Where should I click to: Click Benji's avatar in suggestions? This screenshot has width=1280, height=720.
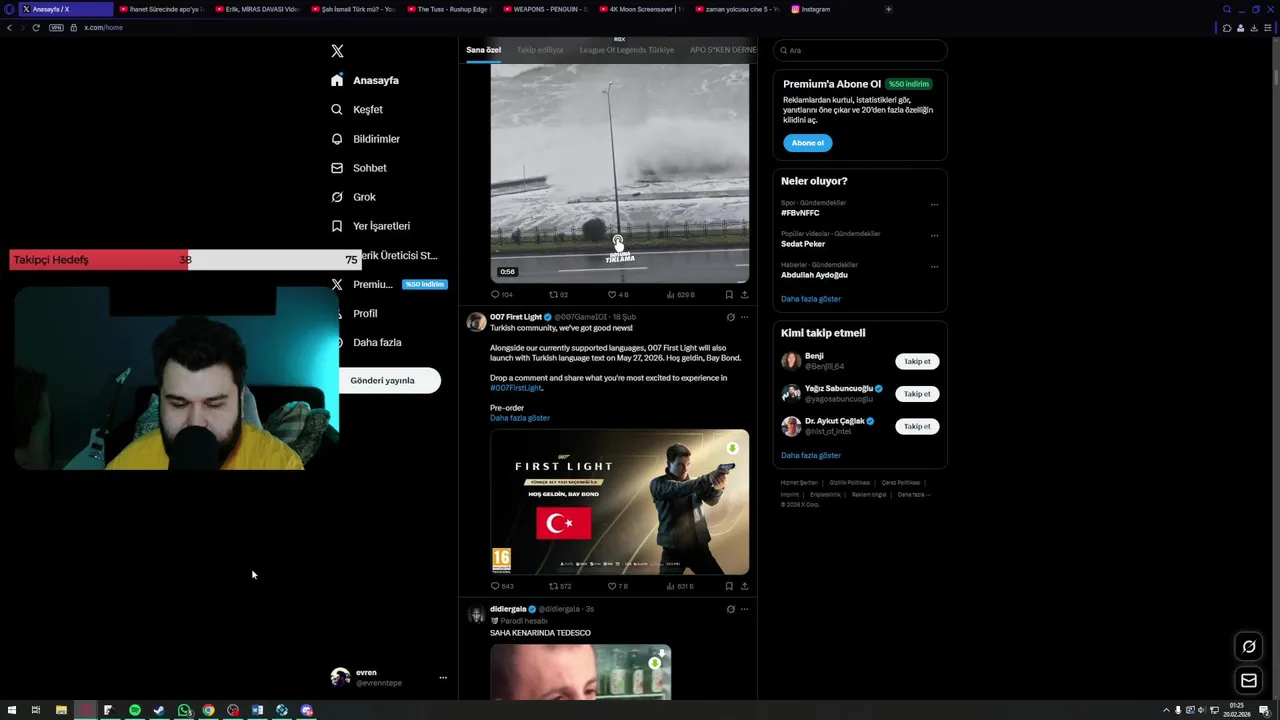tap(791, 361)
